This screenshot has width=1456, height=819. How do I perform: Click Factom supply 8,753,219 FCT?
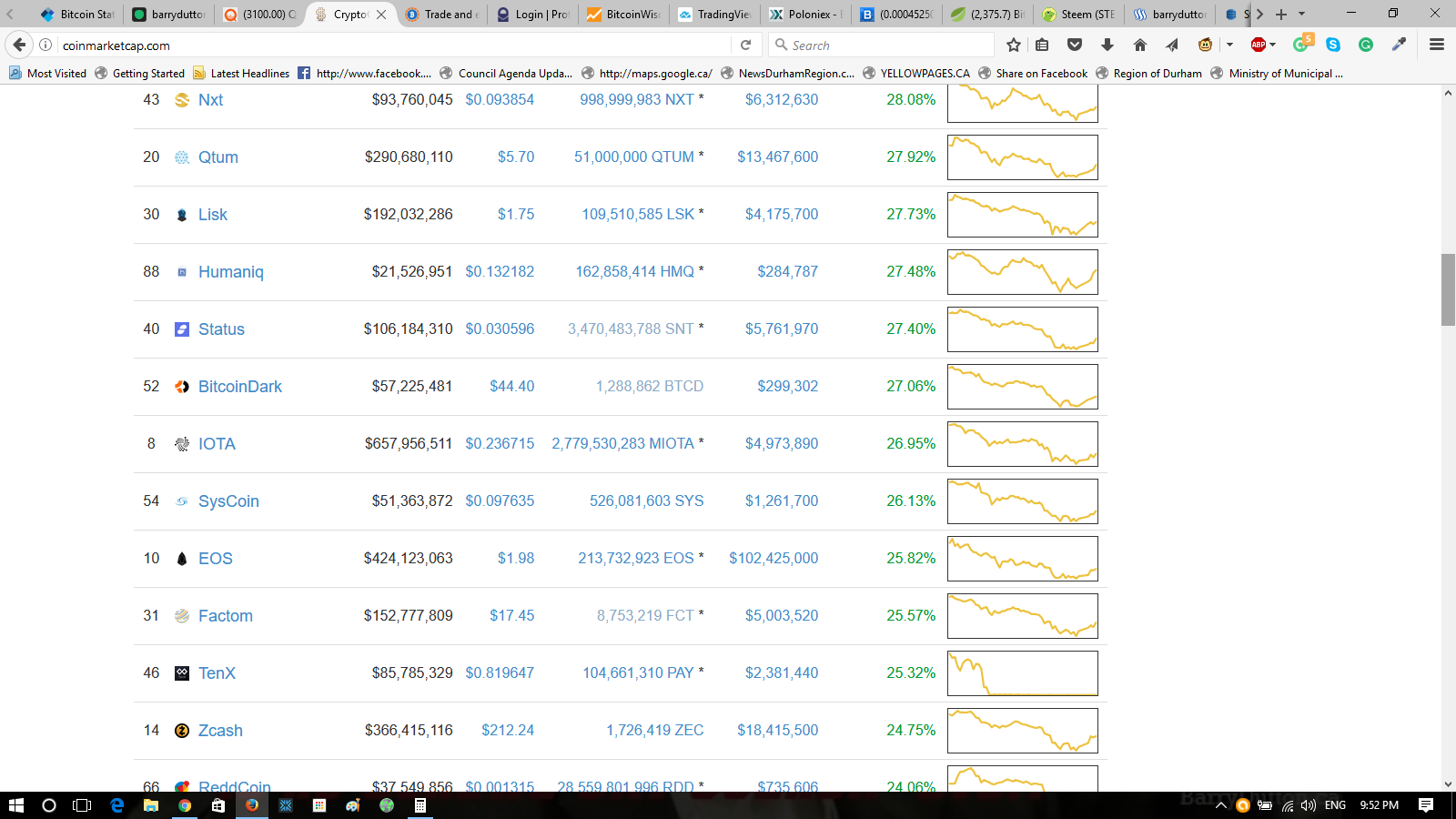pos(645,615)
